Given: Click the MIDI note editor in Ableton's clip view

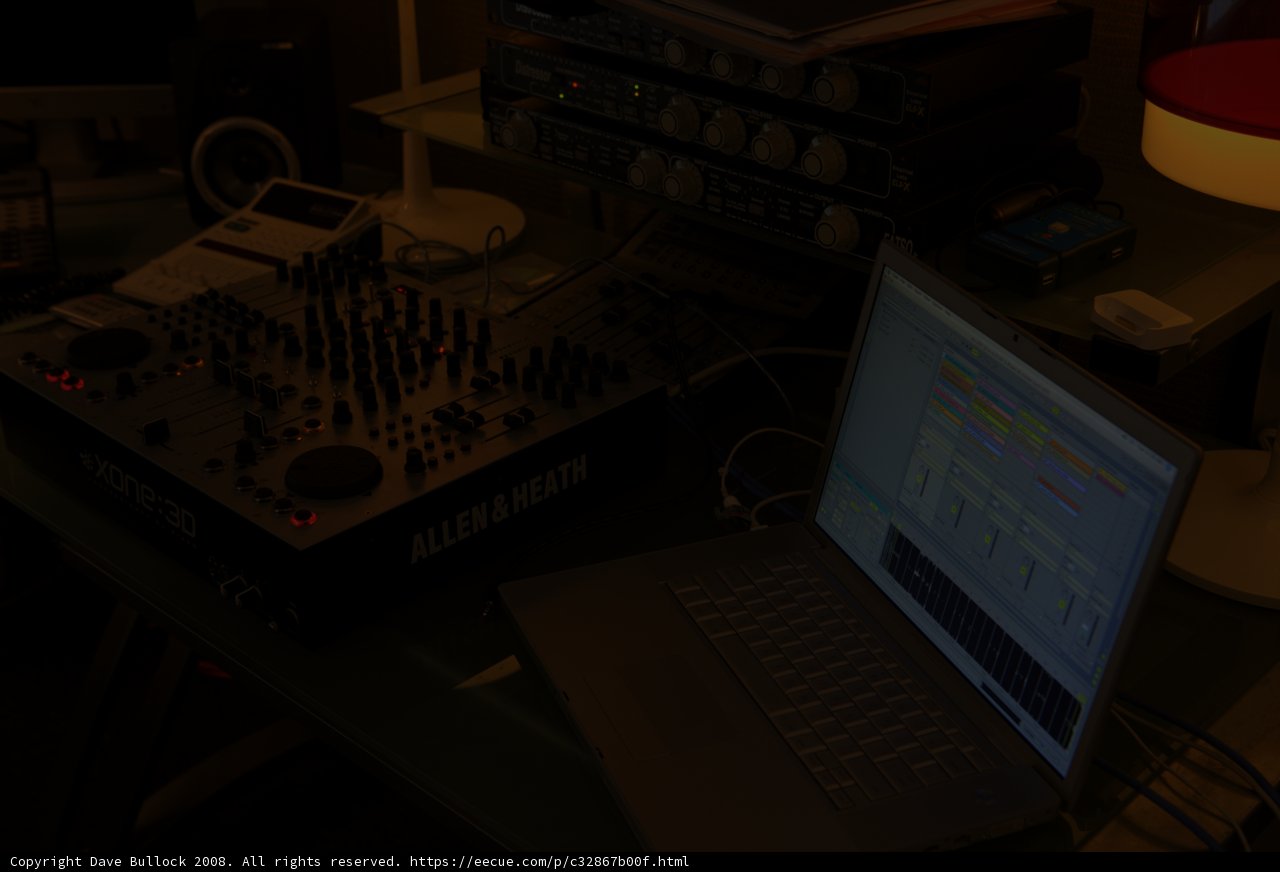Looking at the screenshot, I should click(x=979, y=633).
